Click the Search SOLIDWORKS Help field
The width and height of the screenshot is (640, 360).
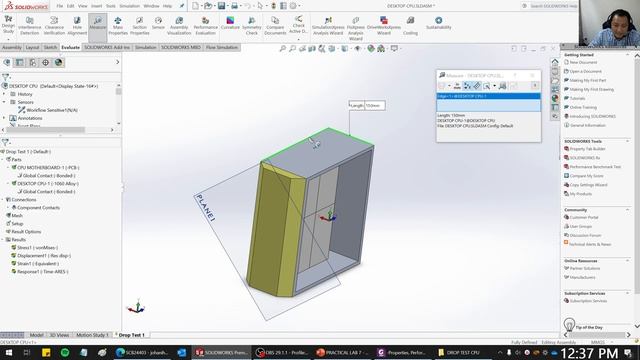click(x=553, y=6)
